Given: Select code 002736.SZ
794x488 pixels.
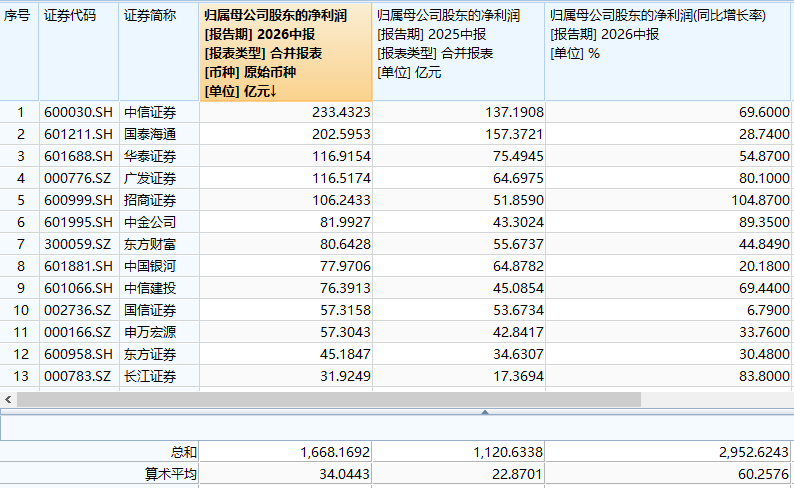Looking at the screenshot, I should 77,310.
